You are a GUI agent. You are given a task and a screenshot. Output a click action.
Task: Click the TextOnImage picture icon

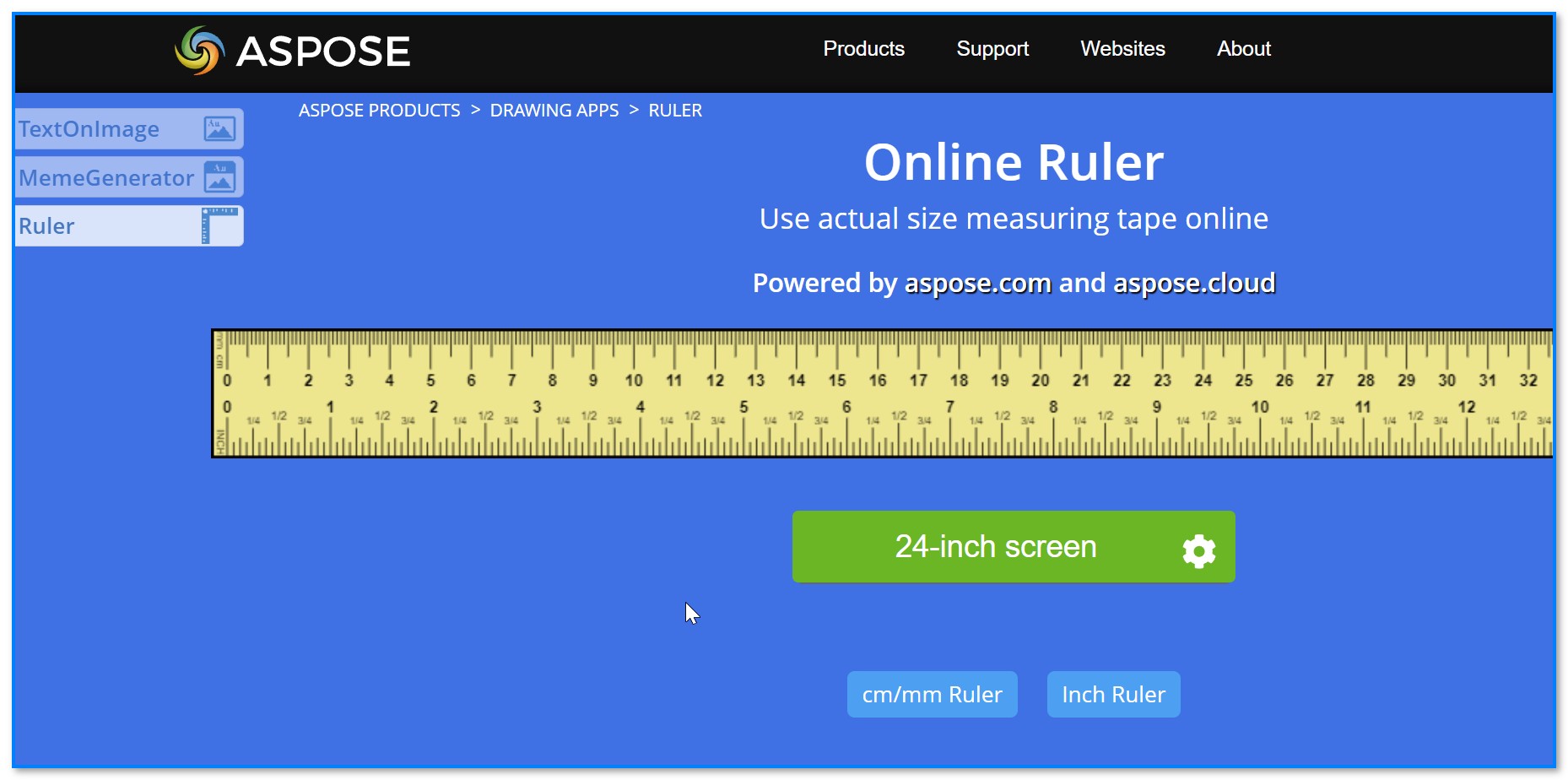pyautogui.click(x=219, y=128)
